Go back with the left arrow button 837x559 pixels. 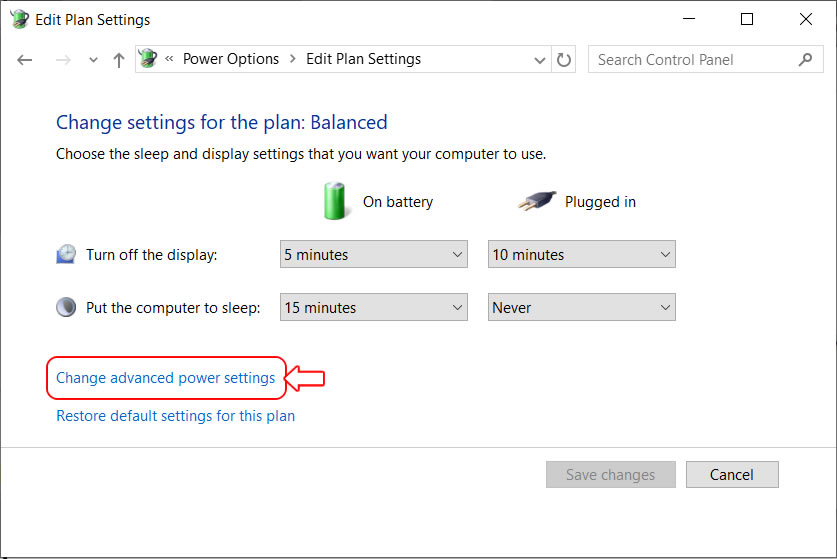(25, 60)
